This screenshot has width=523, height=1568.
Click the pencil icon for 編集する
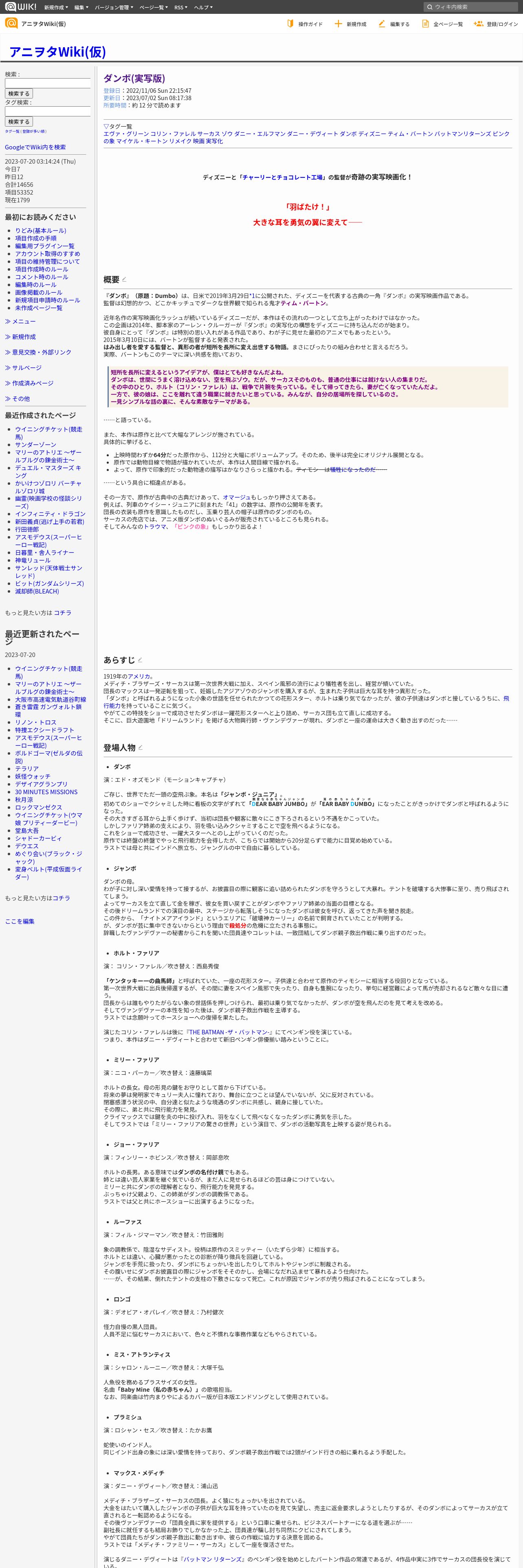[x=382, y=24]
